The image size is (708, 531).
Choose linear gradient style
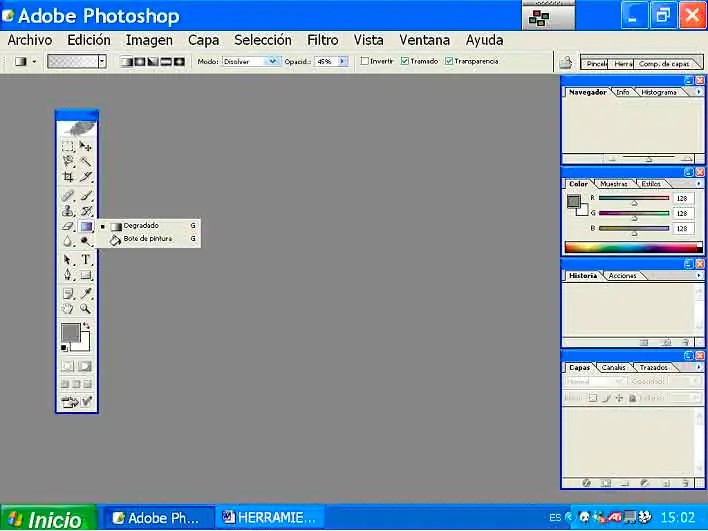127,61
